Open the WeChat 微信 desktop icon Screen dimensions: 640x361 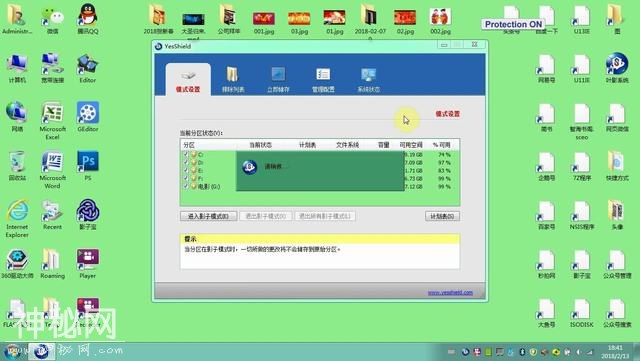point(52,20)
